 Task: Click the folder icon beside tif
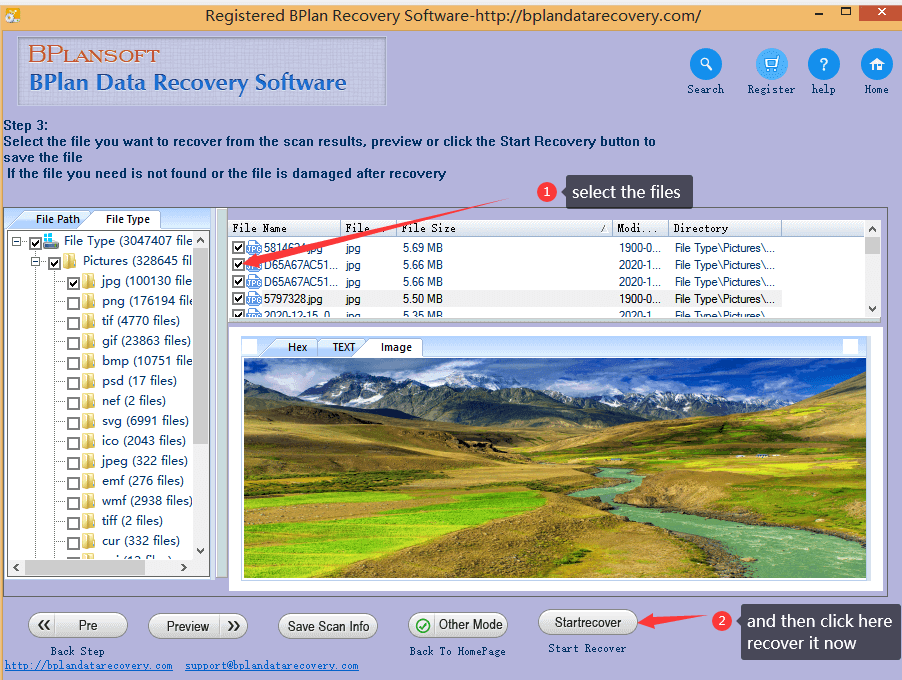[x=89, y=321]
